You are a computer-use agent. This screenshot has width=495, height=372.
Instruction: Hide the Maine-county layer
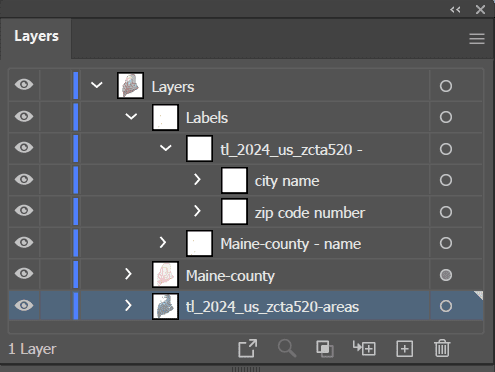24,274
